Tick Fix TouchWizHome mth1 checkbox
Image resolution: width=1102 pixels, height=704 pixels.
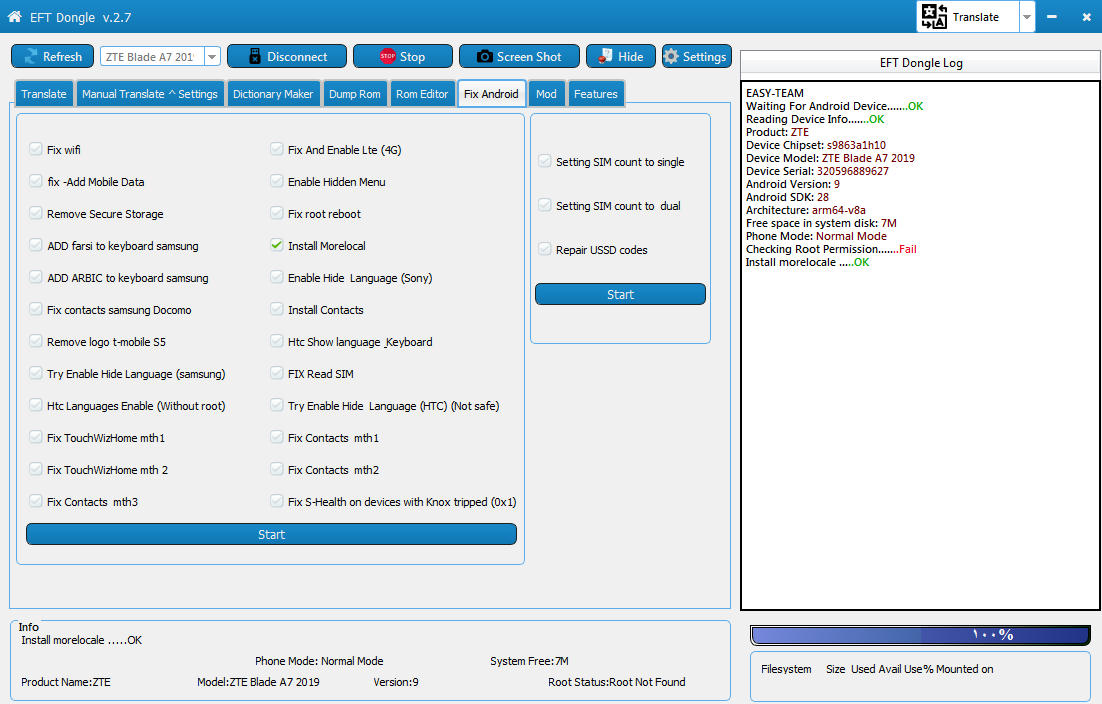36,437
